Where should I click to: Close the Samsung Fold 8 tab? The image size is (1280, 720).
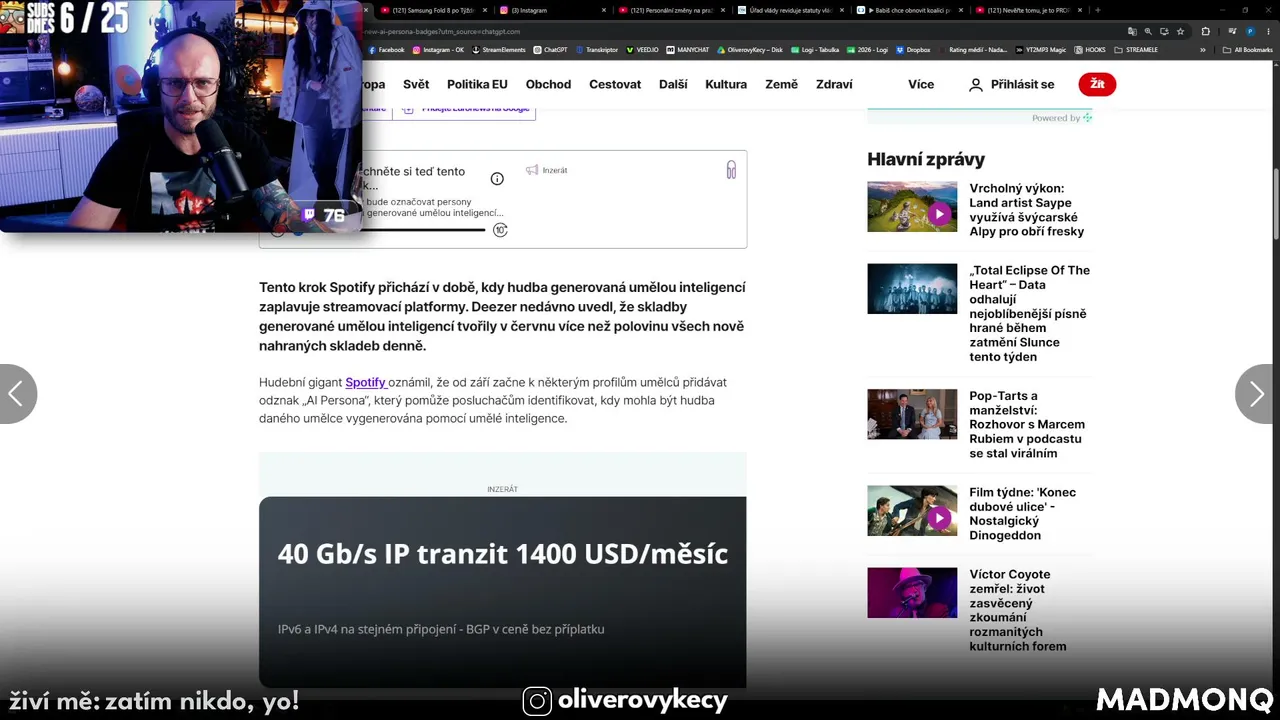pyautogui.click(x=484, y=10)
